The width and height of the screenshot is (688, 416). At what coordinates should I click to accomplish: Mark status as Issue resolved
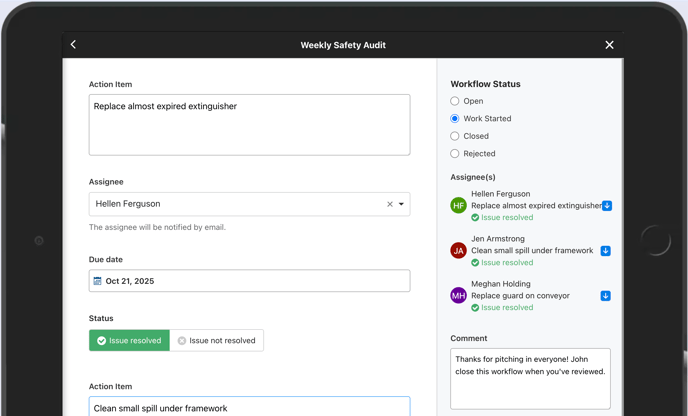click(129, 341)
